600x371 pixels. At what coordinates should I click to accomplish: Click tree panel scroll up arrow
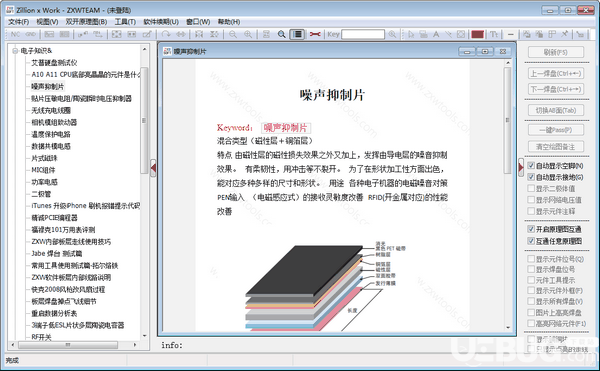coord(144,49)
